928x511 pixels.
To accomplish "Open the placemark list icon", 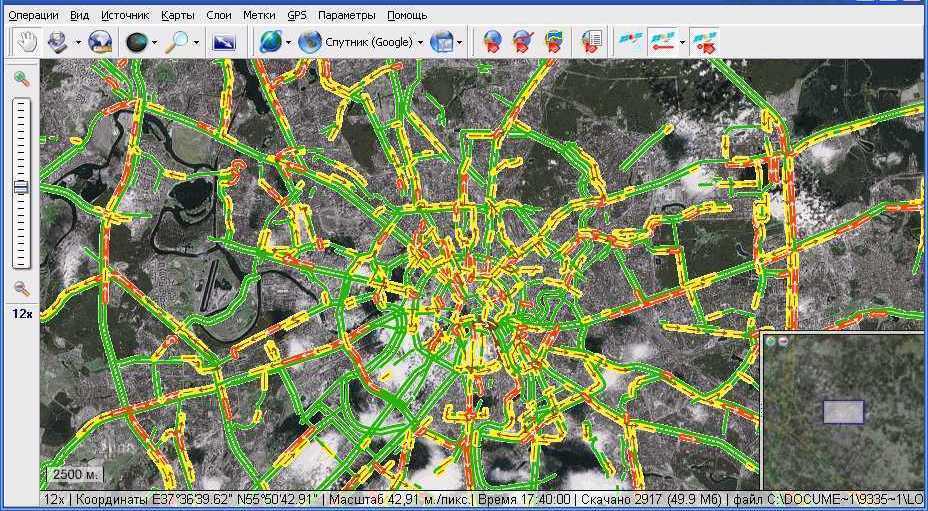I will click(591, 41).
